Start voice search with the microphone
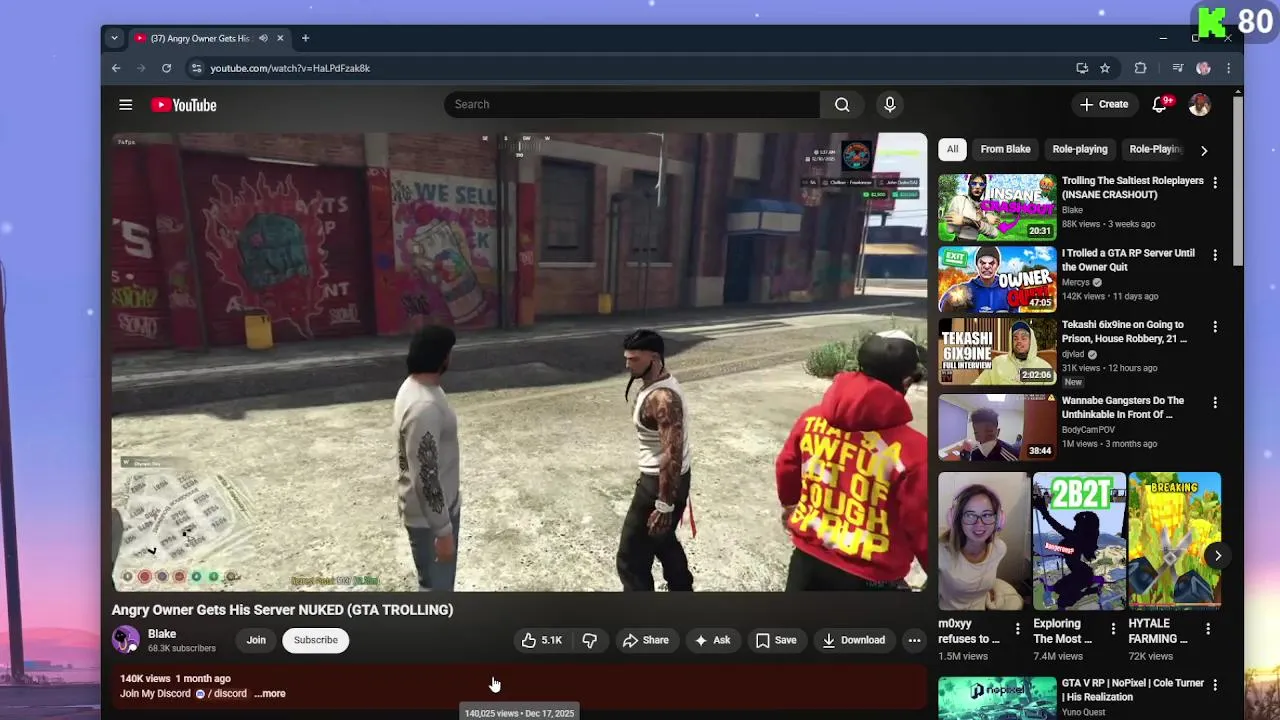This screenshot has width=1280, height=720. coord(889,104)
